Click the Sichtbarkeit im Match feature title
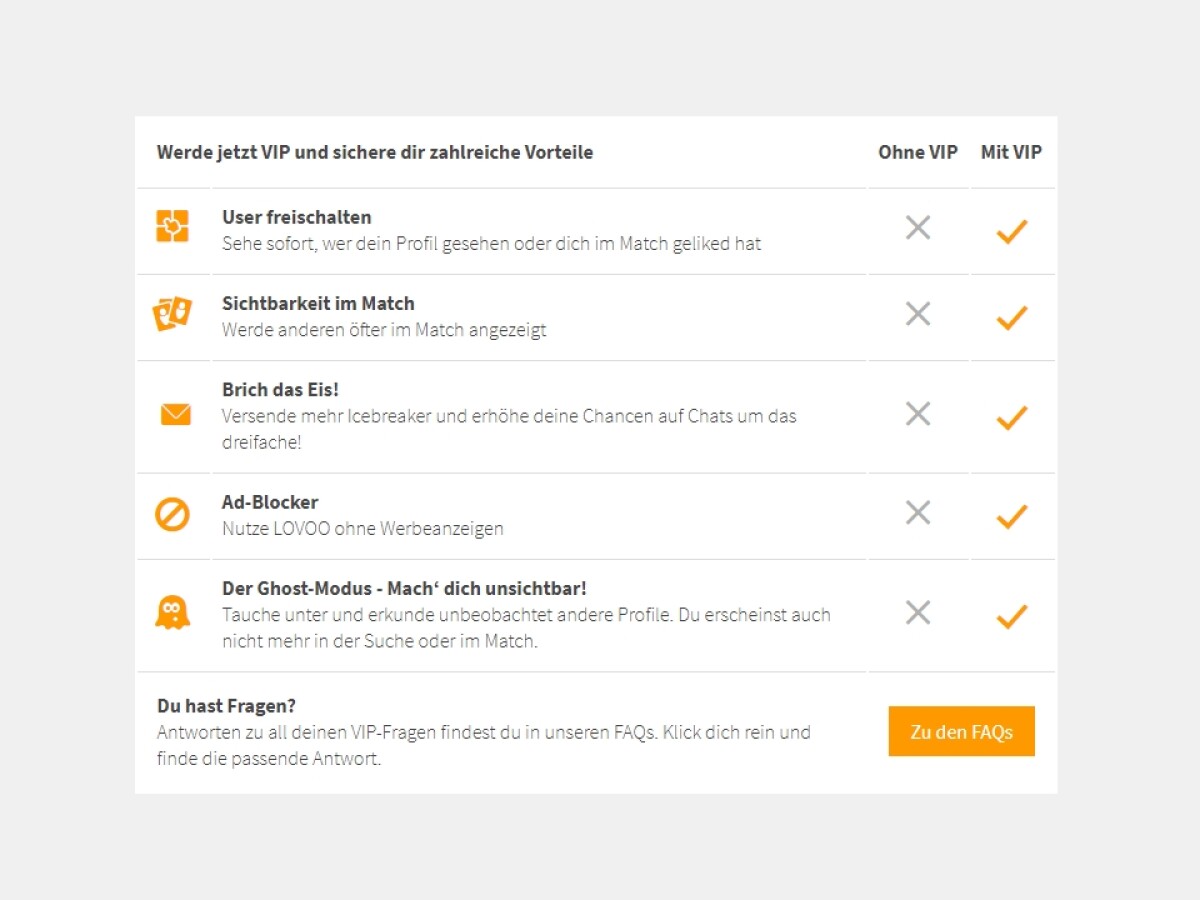 pyautogui.click(x=318, y=303)
